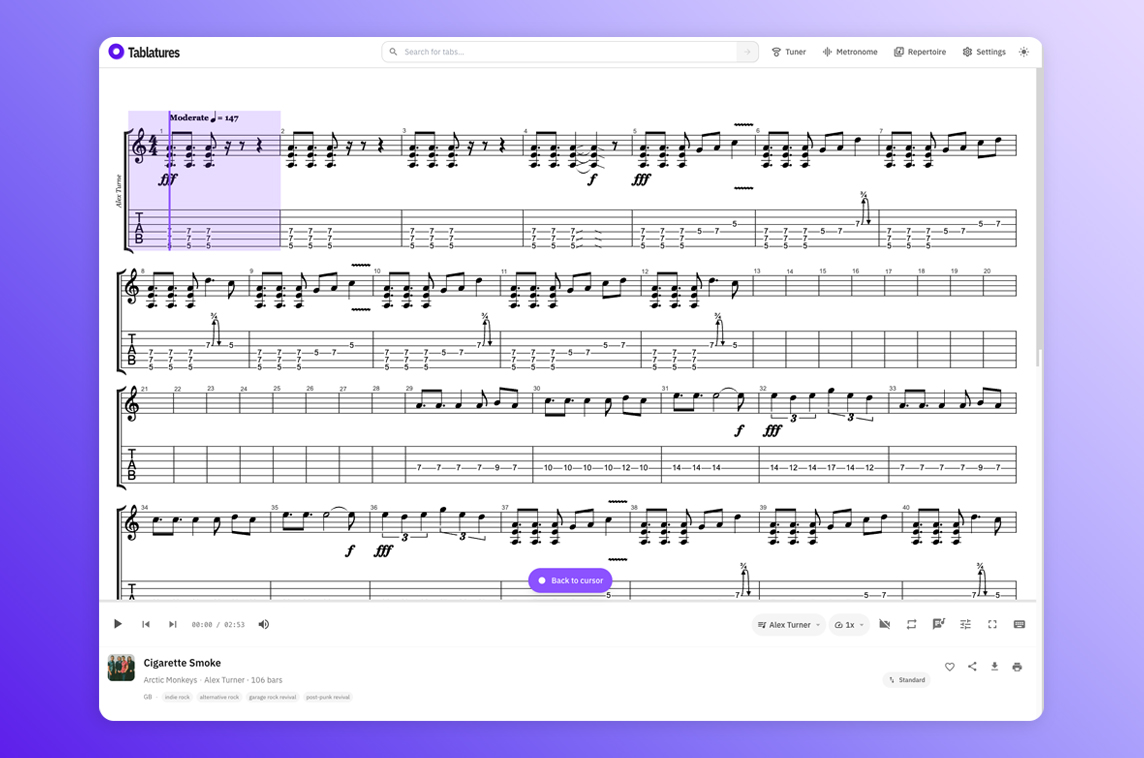1144x758 pixels.
Task: Share the tab
Action: (x=972, y=667)
